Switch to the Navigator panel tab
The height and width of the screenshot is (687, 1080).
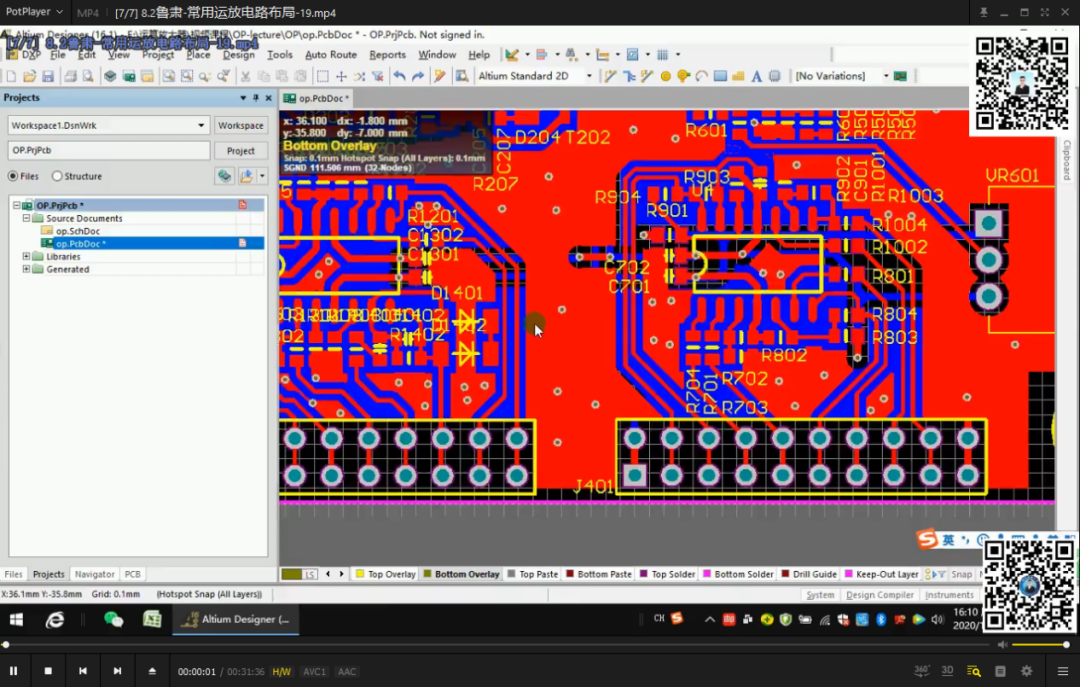point(94,574)
